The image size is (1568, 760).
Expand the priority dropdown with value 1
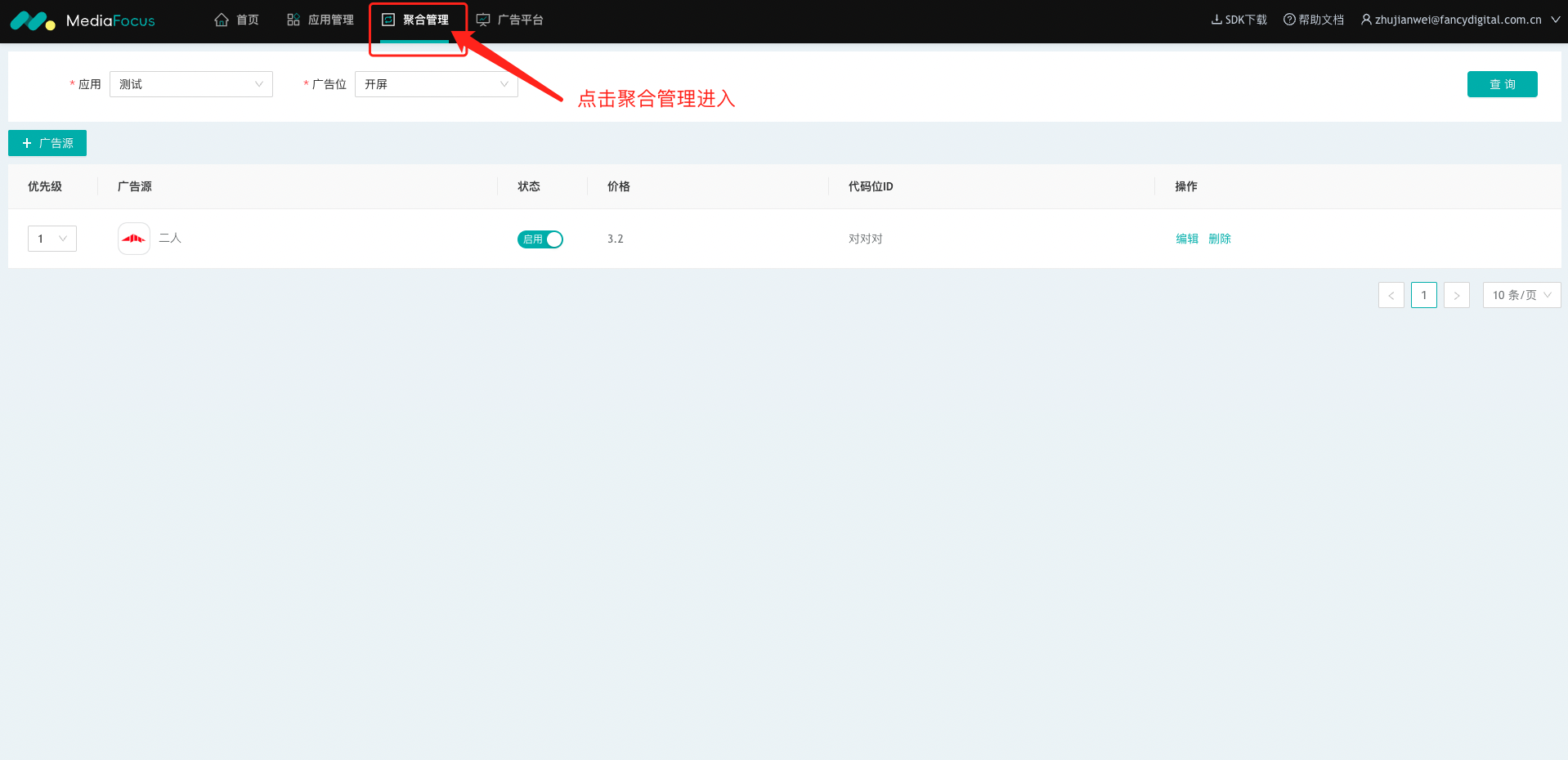(x=52, y=239)
